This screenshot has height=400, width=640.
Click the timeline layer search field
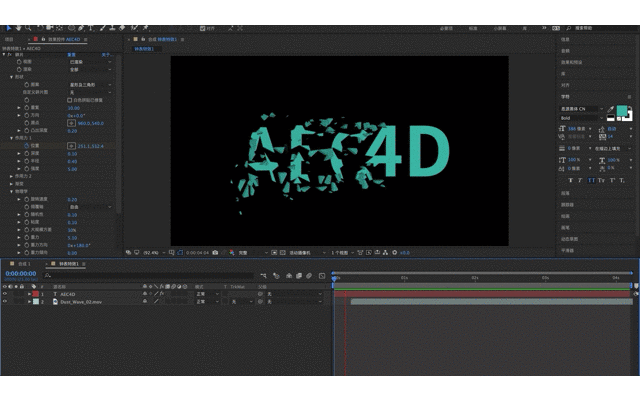coord(149,276)
